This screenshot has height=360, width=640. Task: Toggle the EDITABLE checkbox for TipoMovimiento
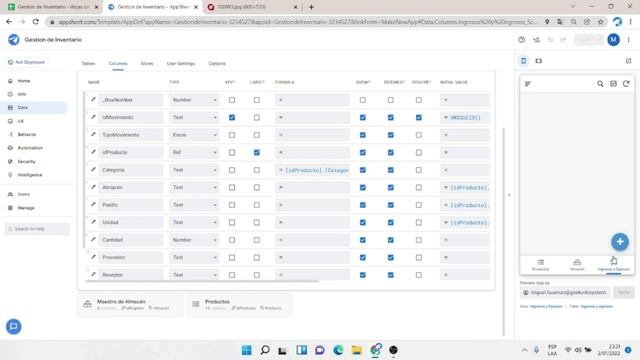pos(391,135)
